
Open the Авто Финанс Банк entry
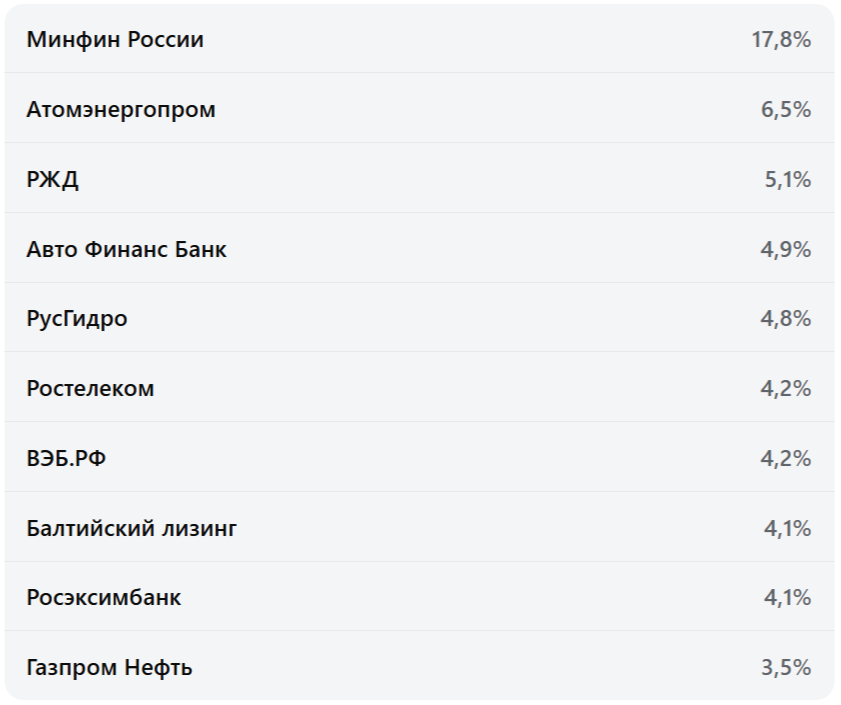127,249
